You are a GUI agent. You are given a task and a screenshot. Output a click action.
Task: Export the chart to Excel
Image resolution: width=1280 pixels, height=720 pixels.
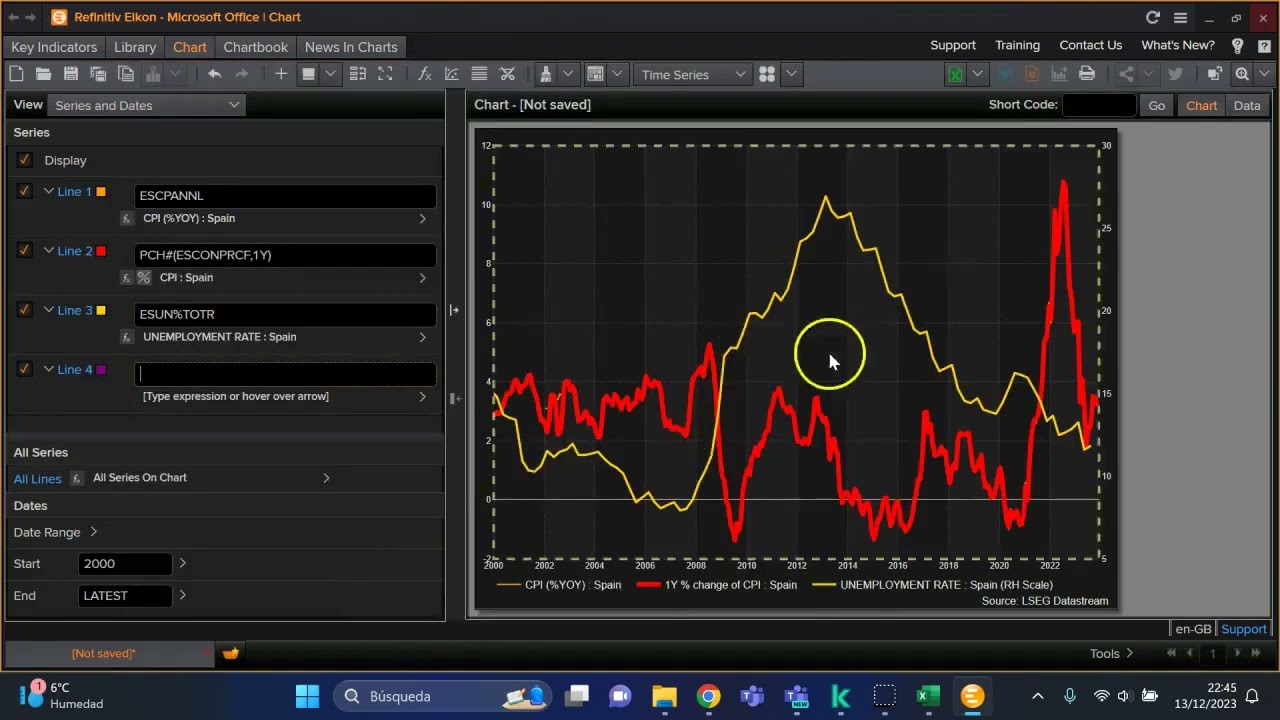(x=955, y=74)
